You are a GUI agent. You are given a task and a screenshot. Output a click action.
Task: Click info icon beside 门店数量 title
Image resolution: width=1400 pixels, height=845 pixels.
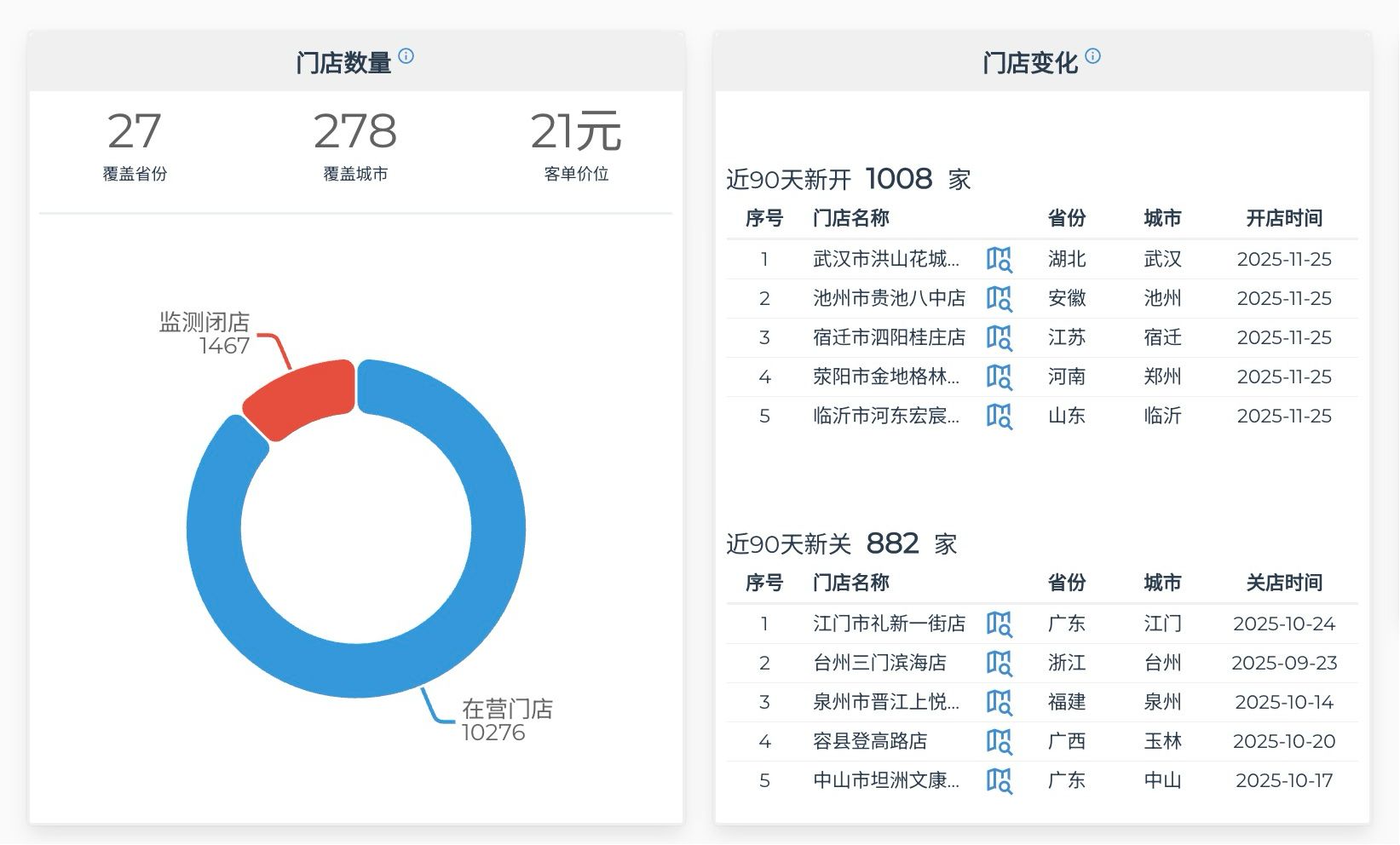[406, 56]
